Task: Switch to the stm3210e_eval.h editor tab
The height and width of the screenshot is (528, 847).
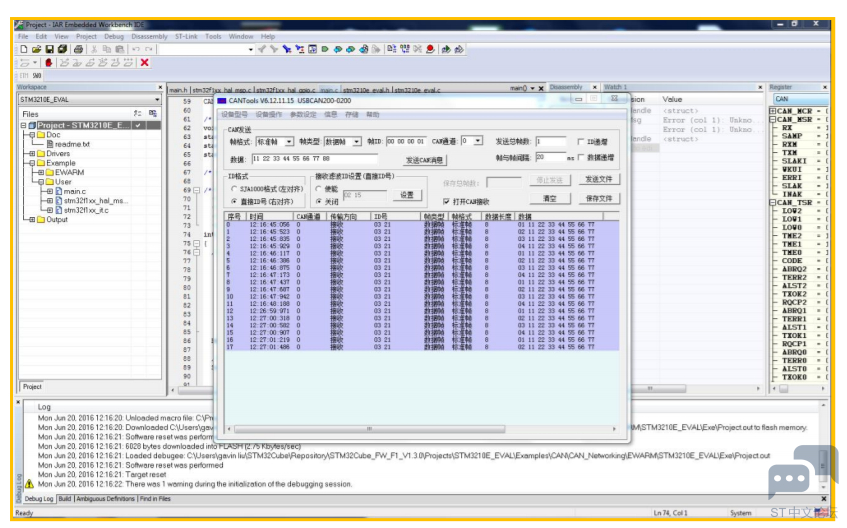Action: pyautogui.click(x=366, y=90)
